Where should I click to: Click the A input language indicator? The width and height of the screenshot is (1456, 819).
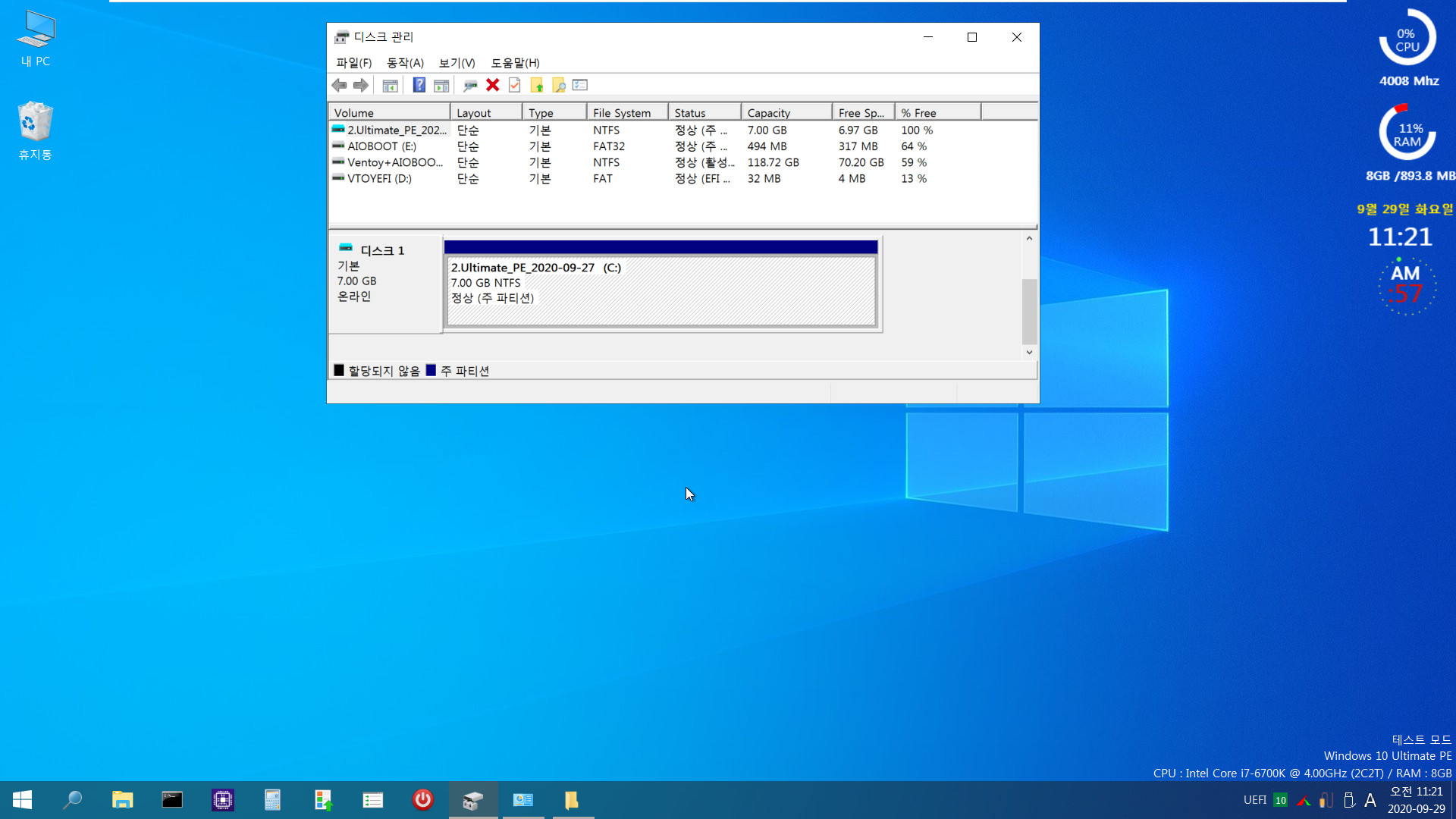coord(1370,800)
